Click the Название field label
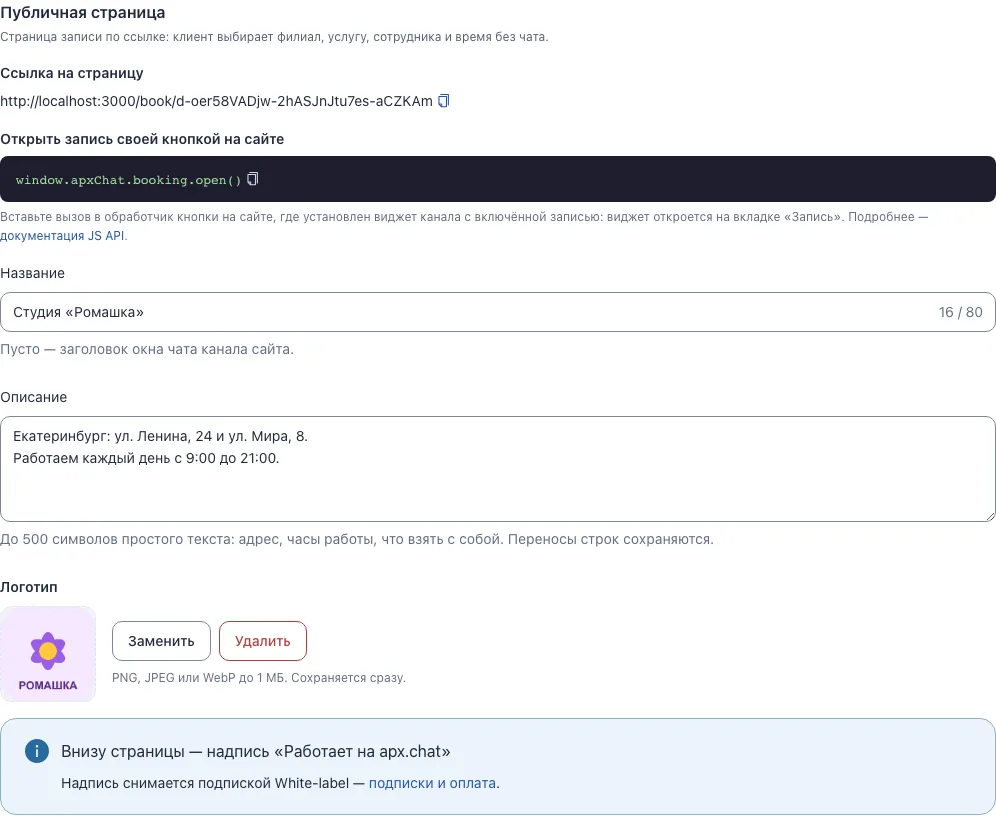Screen dimensions: 996x816 point(32,273)
